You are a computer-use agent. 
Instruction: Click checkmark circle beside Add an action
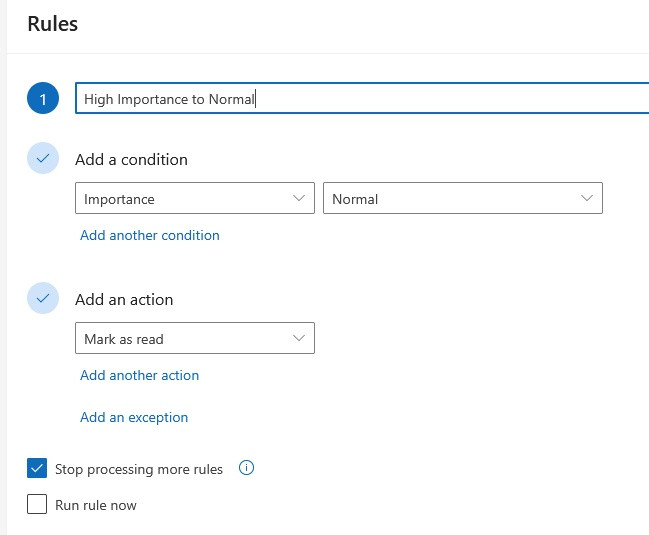(43, 298)
